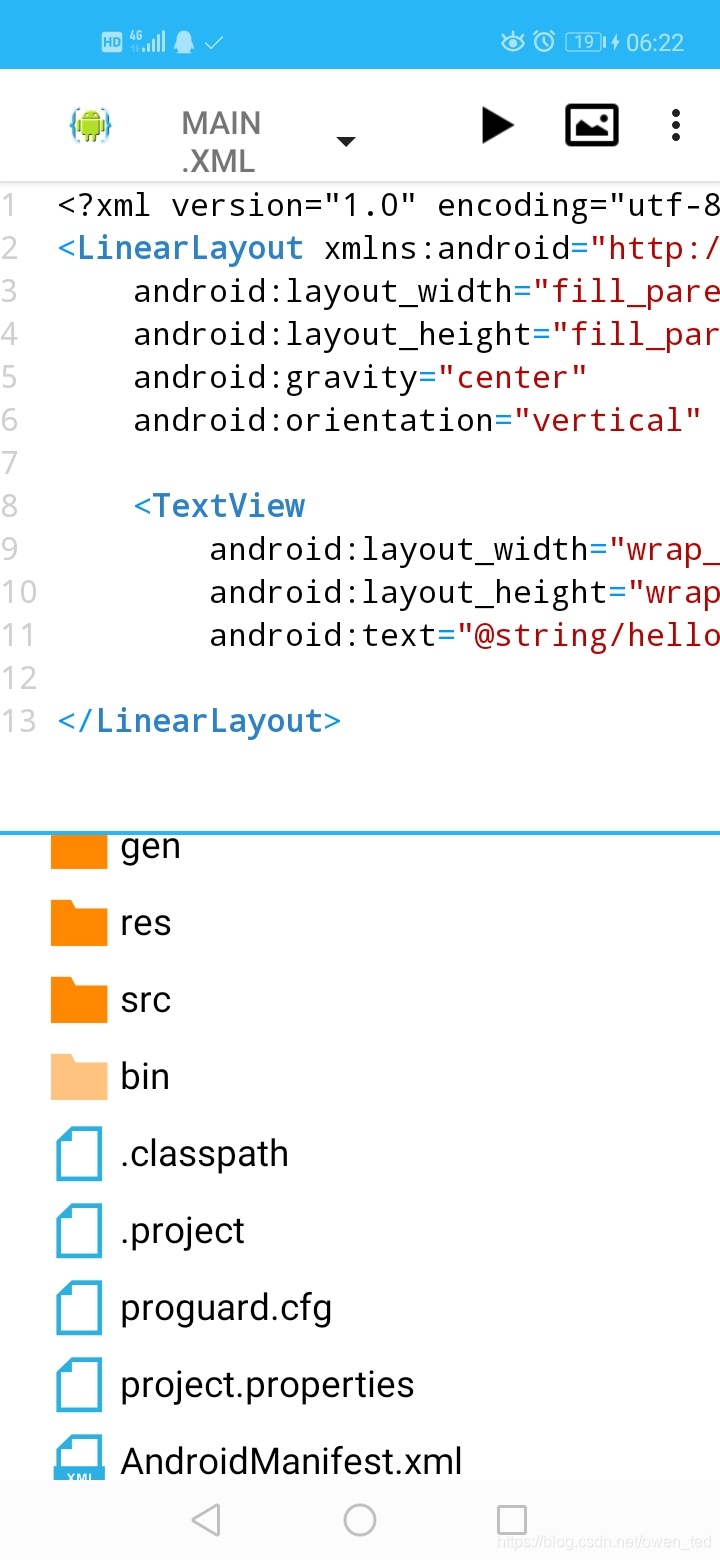Expand the MAIN.XML file dropdown arrow
Viewport: 720px width, 1560px height.
(x=346, y=142)
